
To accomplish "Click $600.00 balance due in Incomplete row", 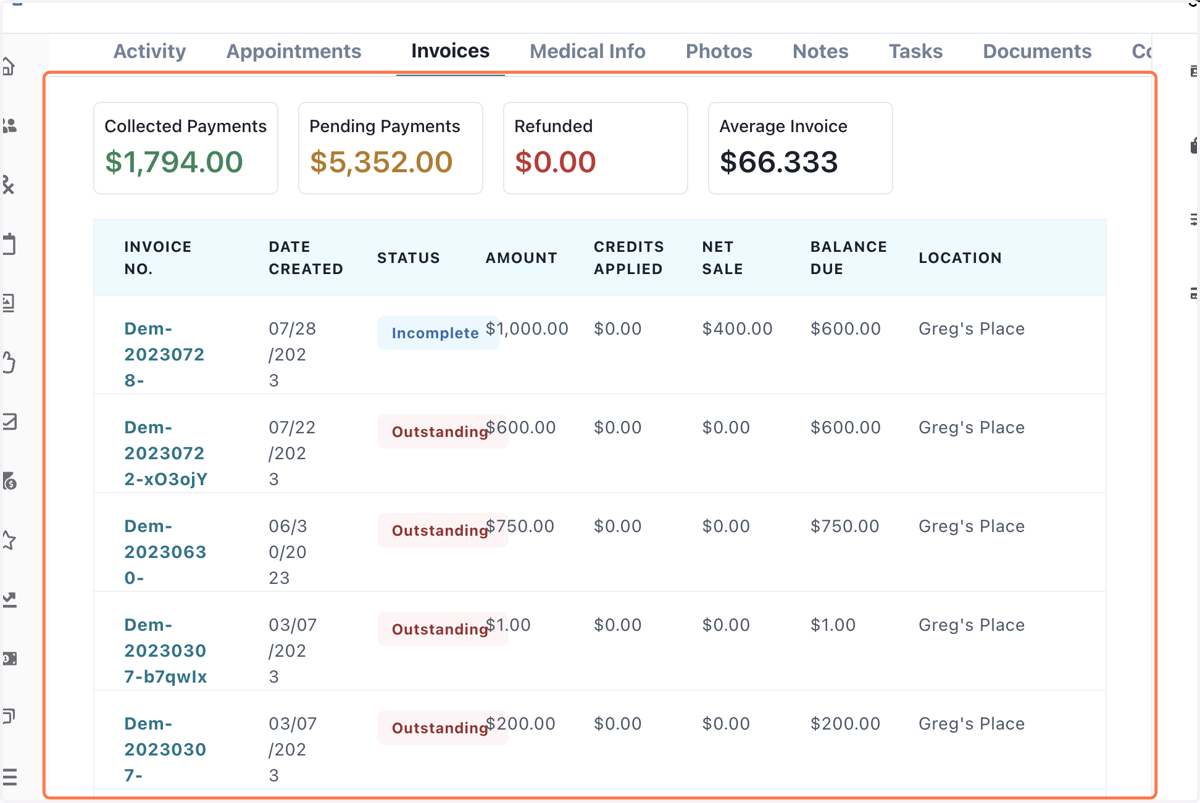I will (x=846, y=329).
